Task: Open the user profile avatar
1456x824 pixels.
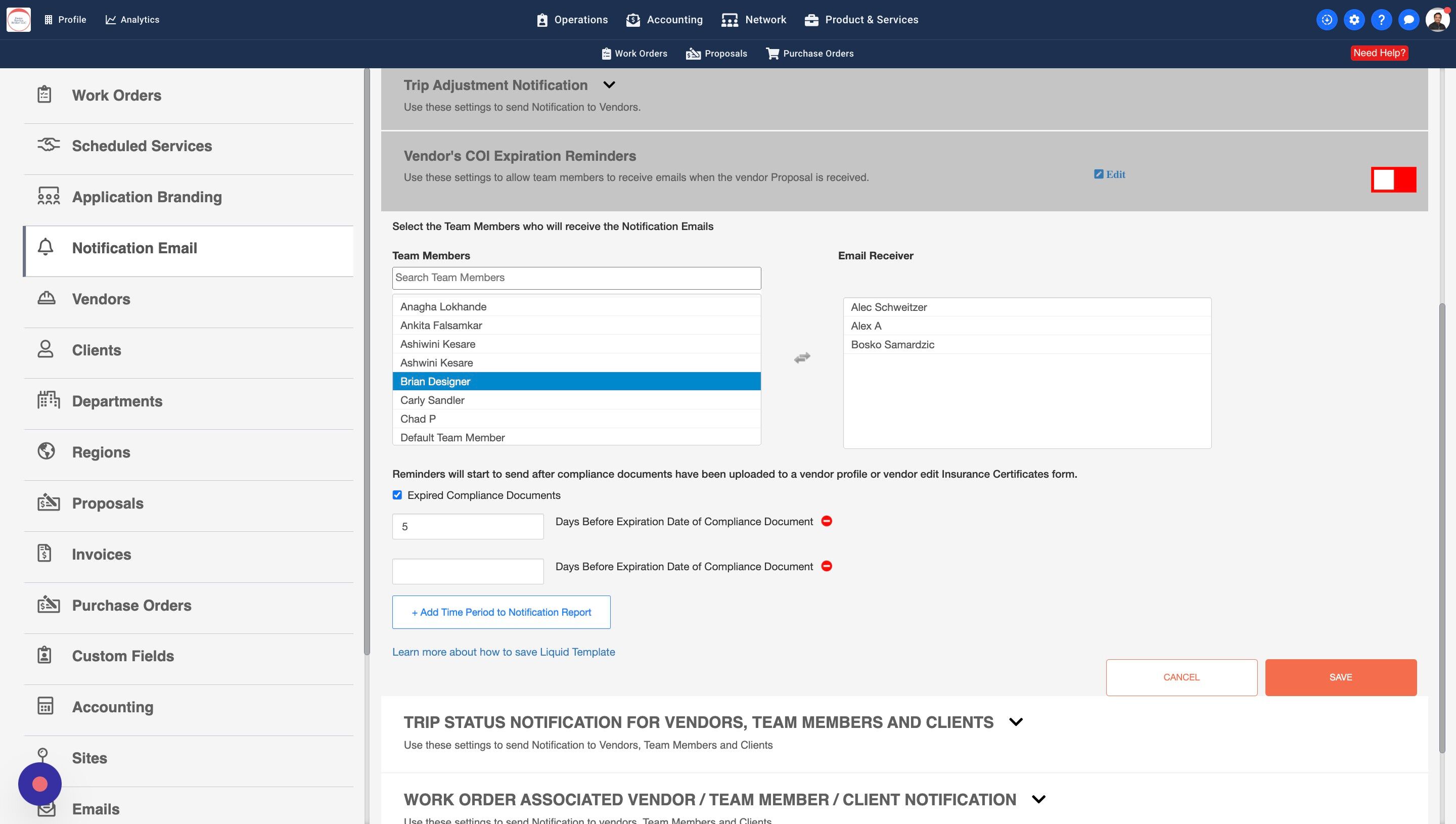Action: 1437,20
